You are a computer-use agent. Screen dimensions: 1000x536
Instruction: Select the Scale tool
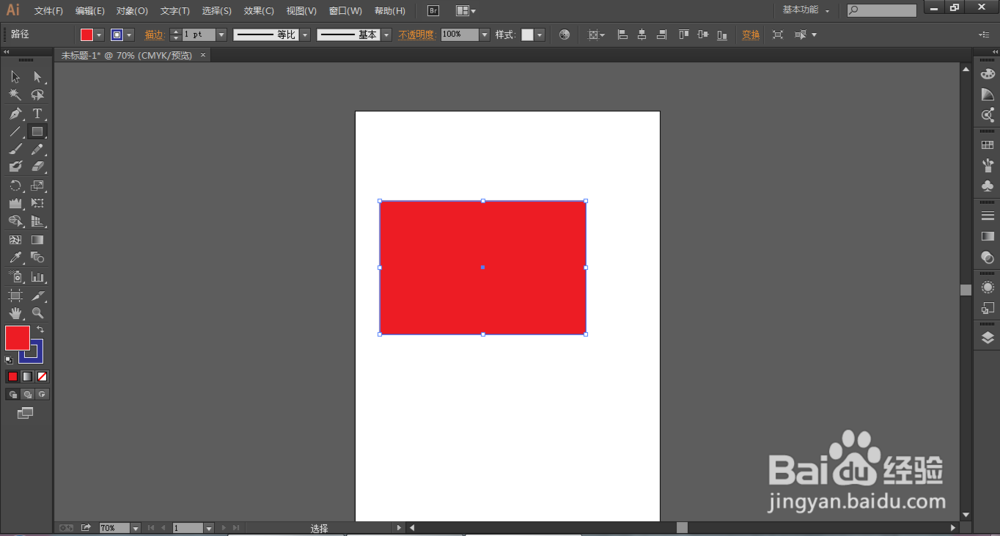[38, 186]
